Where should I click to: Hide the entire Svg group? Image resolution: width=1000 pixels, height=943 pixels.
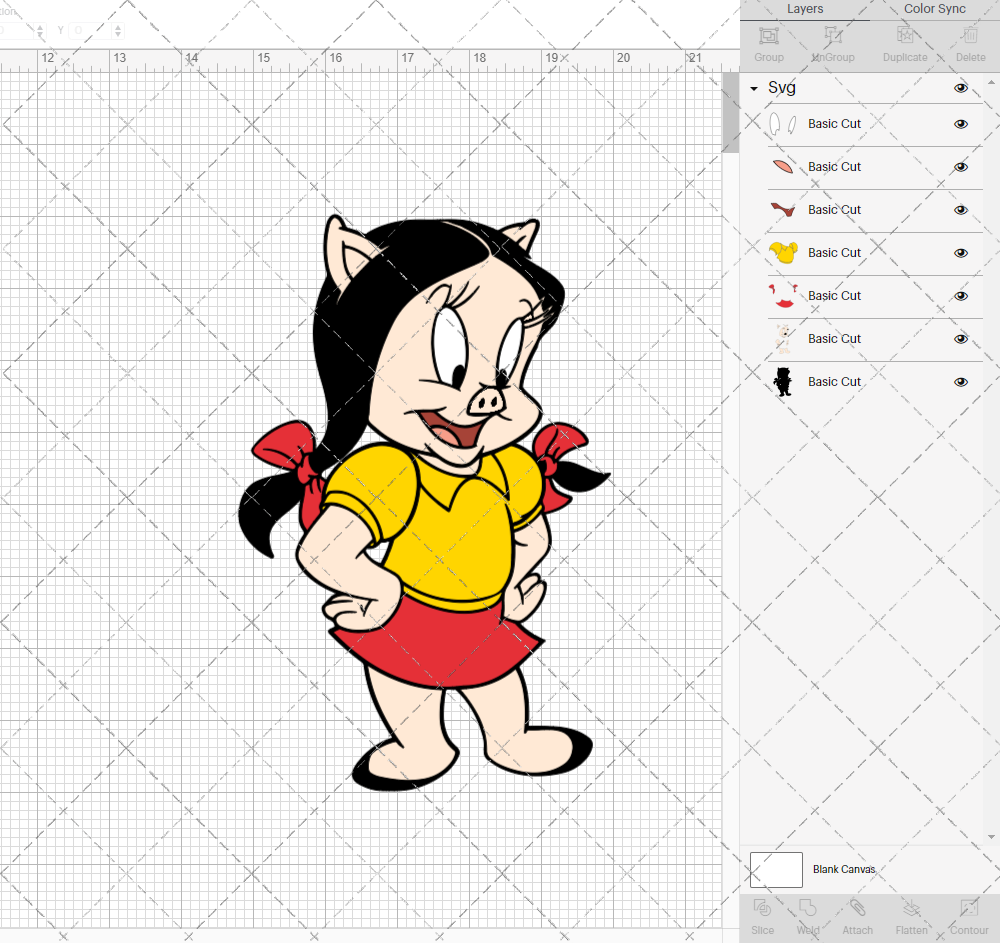(x=961, y=88)
